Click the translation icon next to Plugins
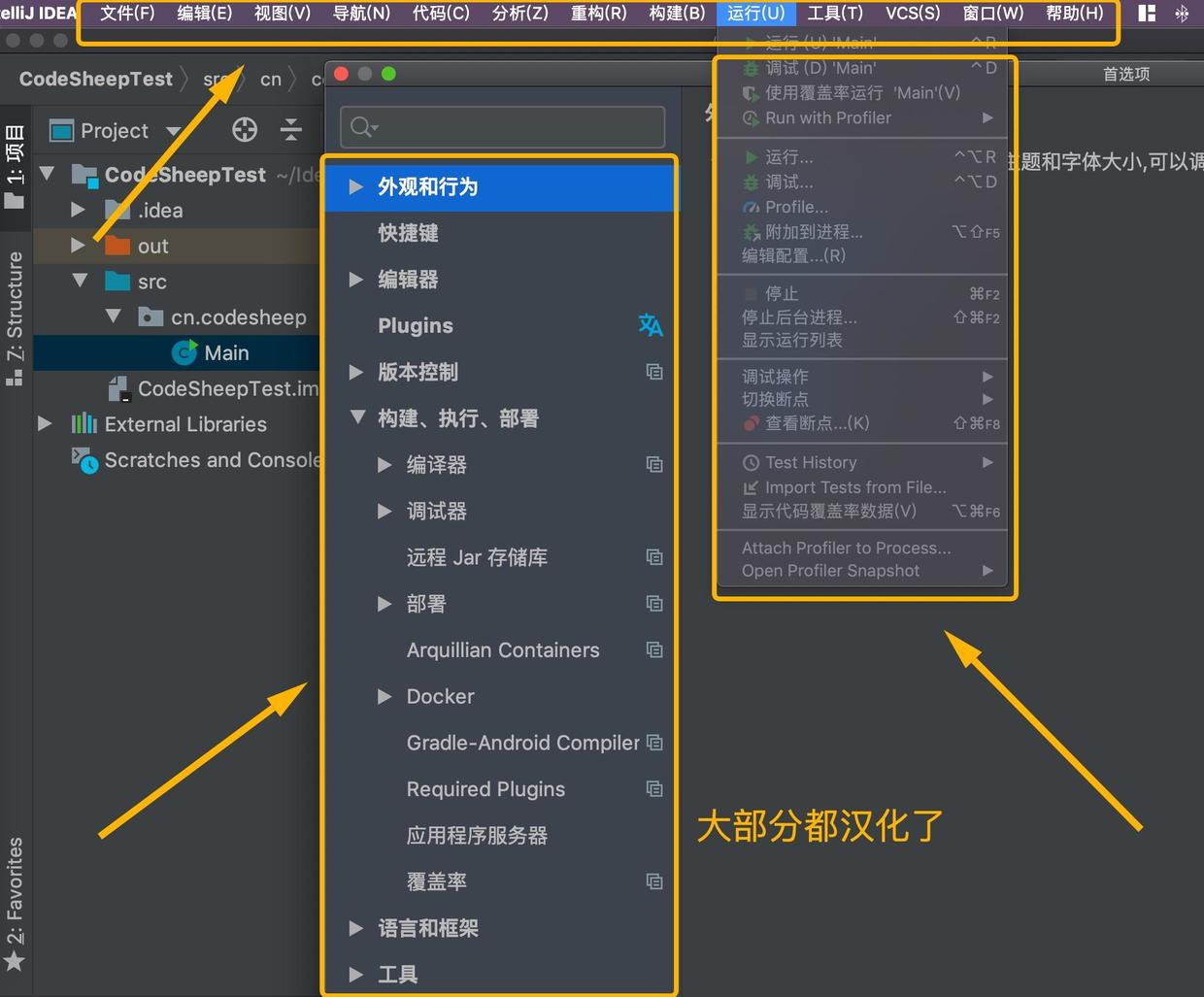 coord(651,325)
